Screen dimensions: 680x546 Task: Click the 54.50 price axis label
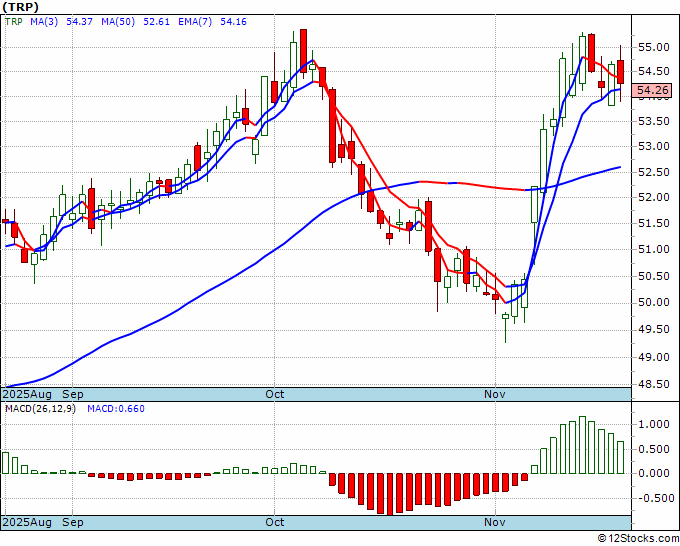pyautogui.click(x=654, y=72)
